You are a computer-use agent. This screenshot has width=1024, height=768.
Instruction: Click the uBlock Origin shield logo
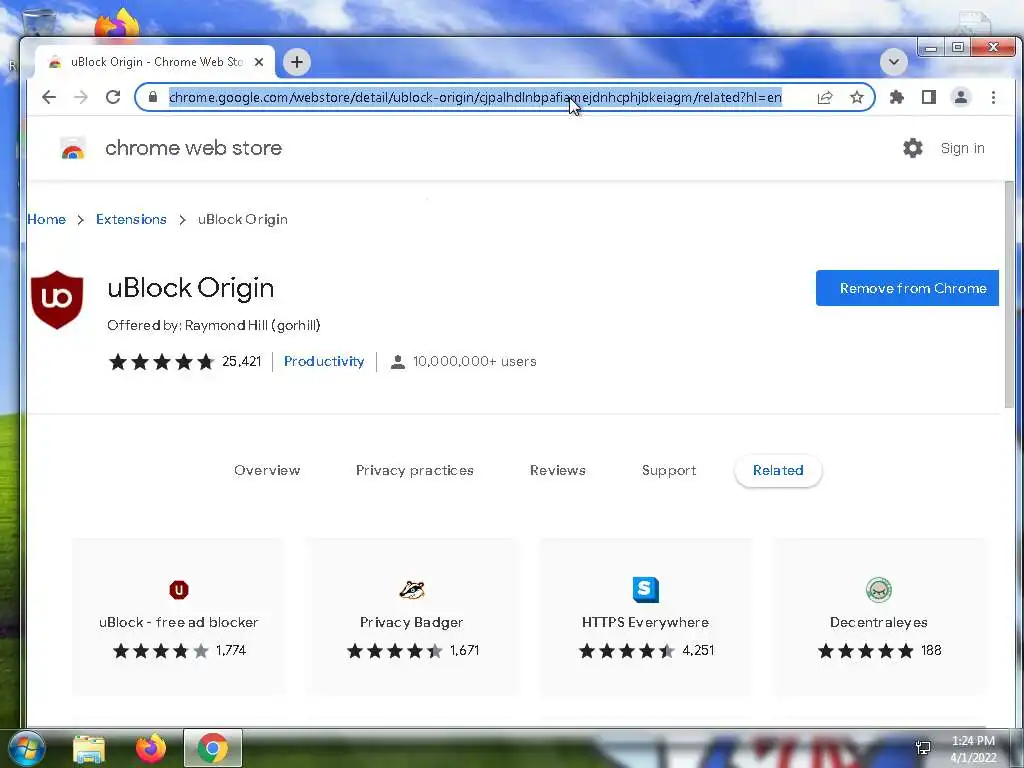(57, 300)
